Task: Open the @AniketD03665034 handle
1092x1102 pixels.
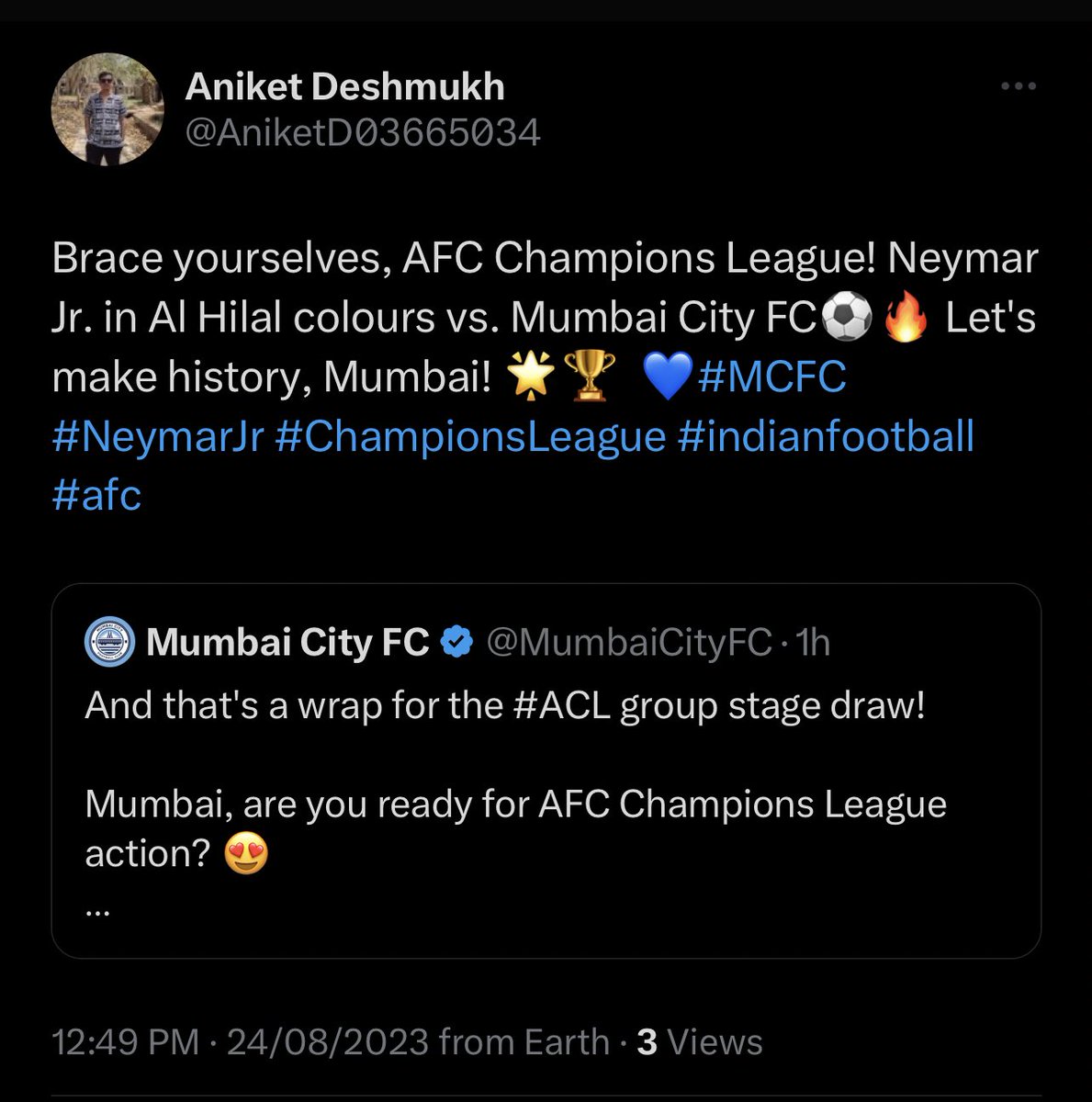Action: [x=363, y=134]
